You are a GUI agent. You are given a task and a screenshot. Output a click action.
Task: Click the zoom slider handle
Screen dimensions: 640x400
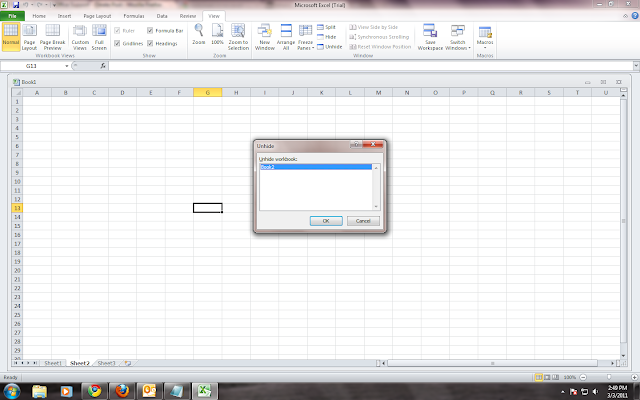click(x=609, y=377)
